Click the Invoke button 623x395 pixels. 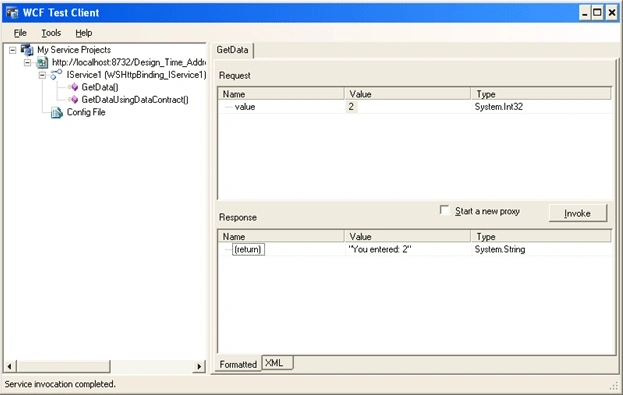[578, 213]
